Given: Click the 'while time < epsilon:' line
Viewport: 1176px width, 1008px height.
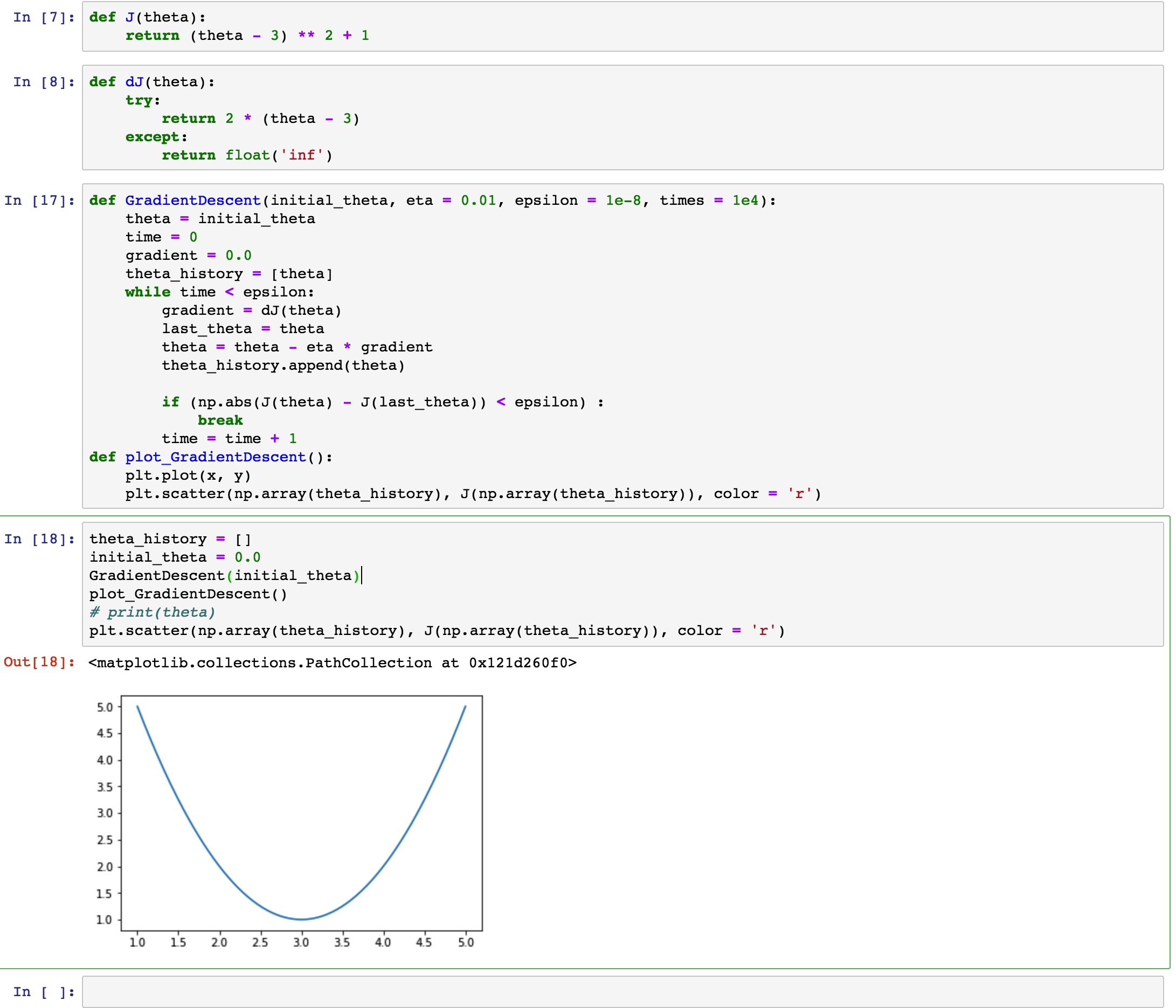Looking at the screenshot, I should (220, 292).
